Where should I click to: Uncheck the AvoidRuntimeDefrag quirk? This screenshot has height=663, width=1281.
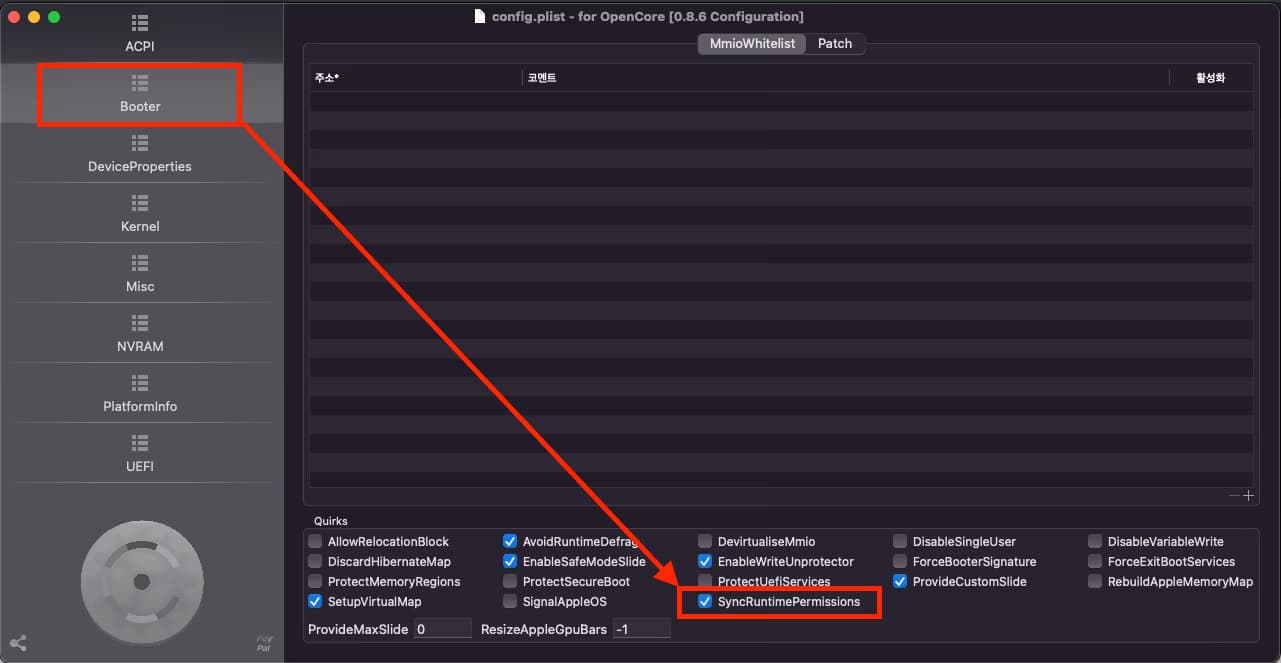(x=511, y=542)
